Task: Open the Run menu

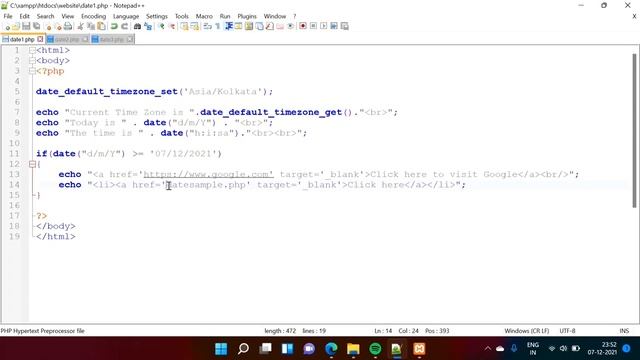Action: (x=225, y=16)
